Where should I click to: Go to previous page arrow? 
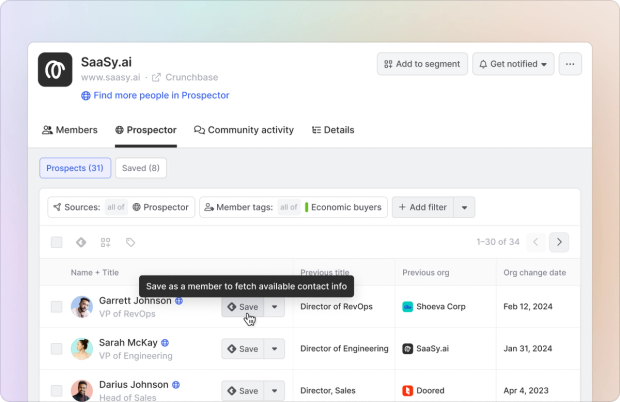coord(536,242)
